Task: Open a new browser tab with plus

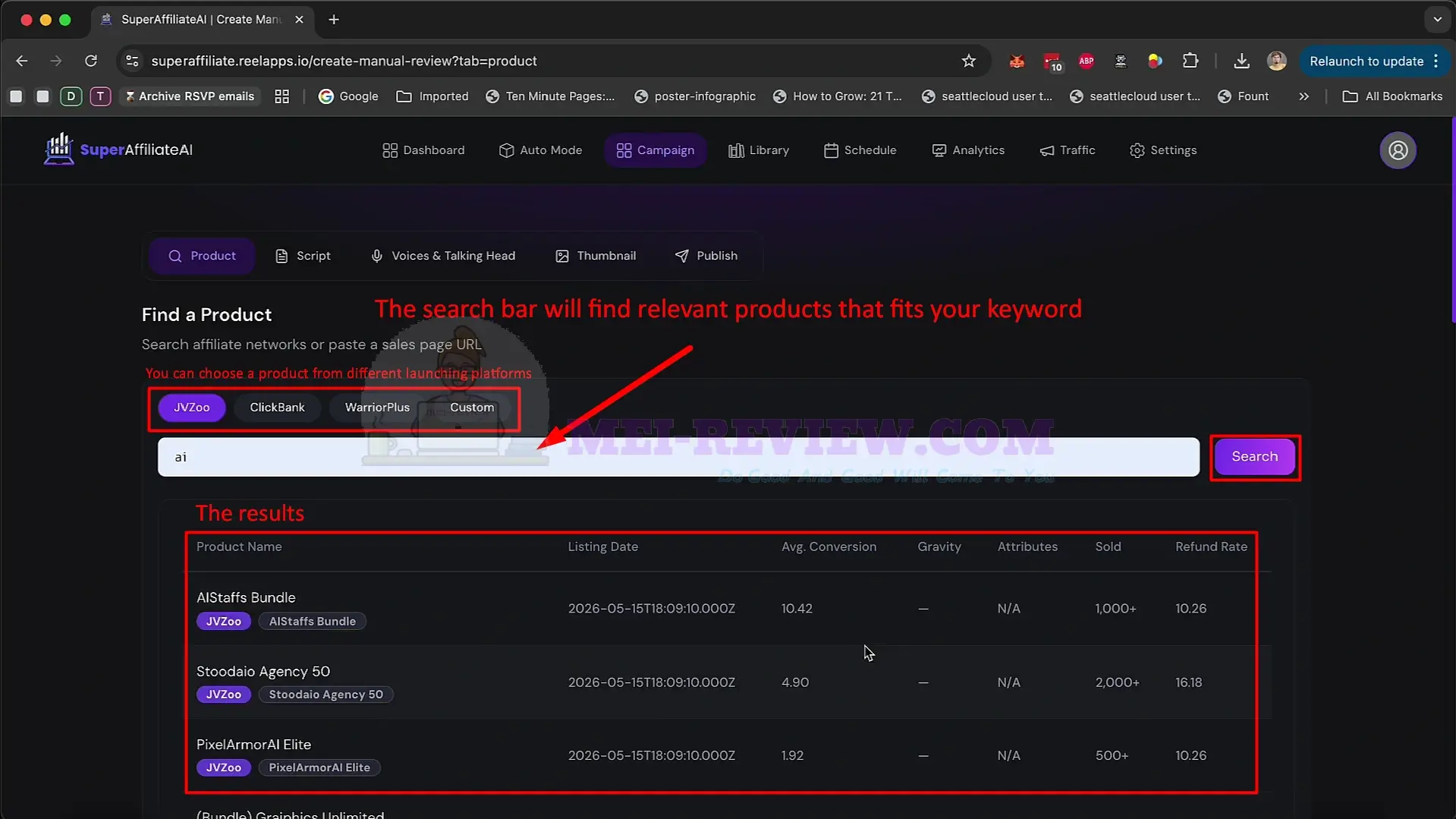Action: pos(334,20)
